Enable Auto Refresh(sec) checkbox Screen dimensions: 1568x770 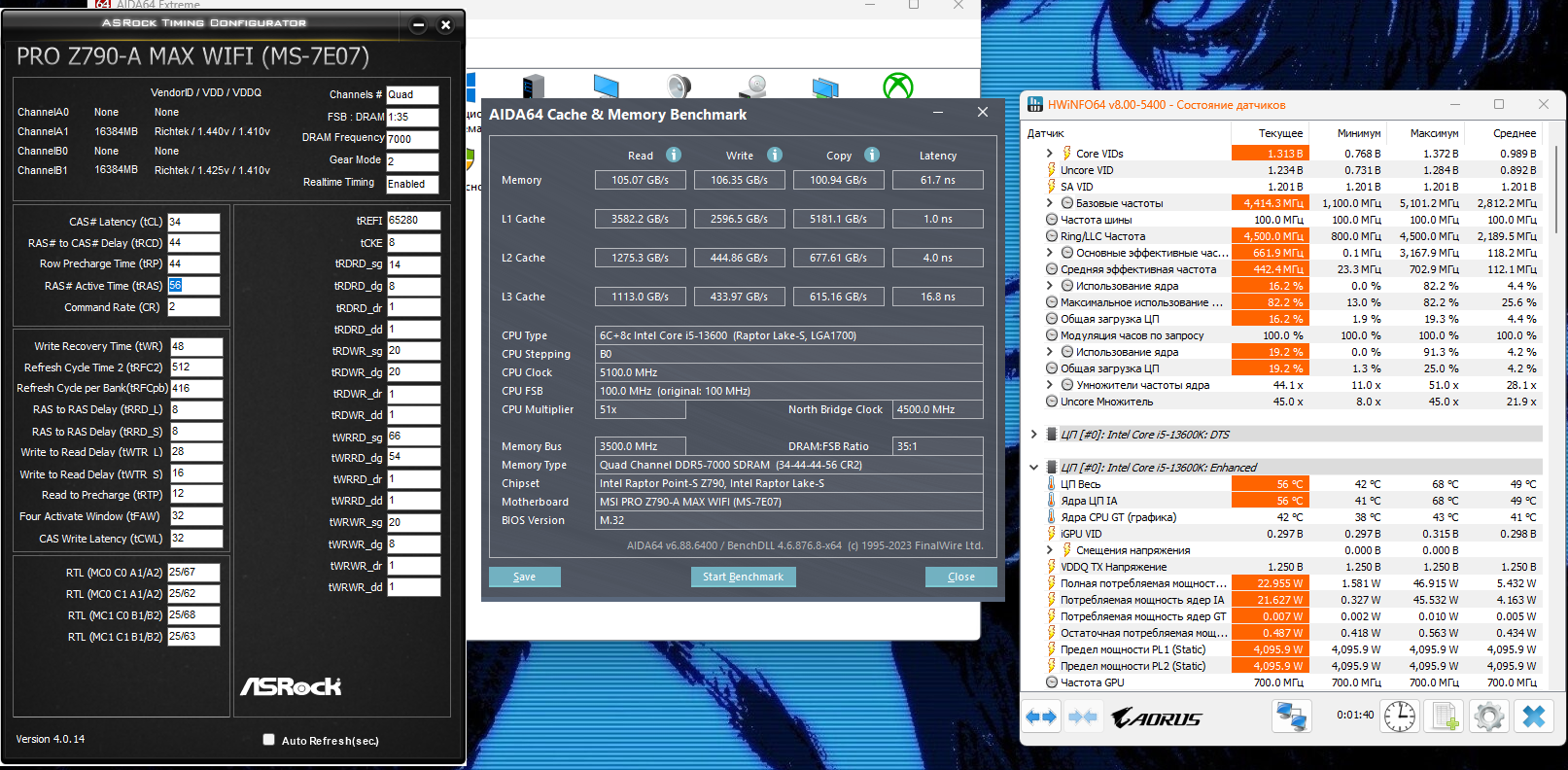(268, 740)
